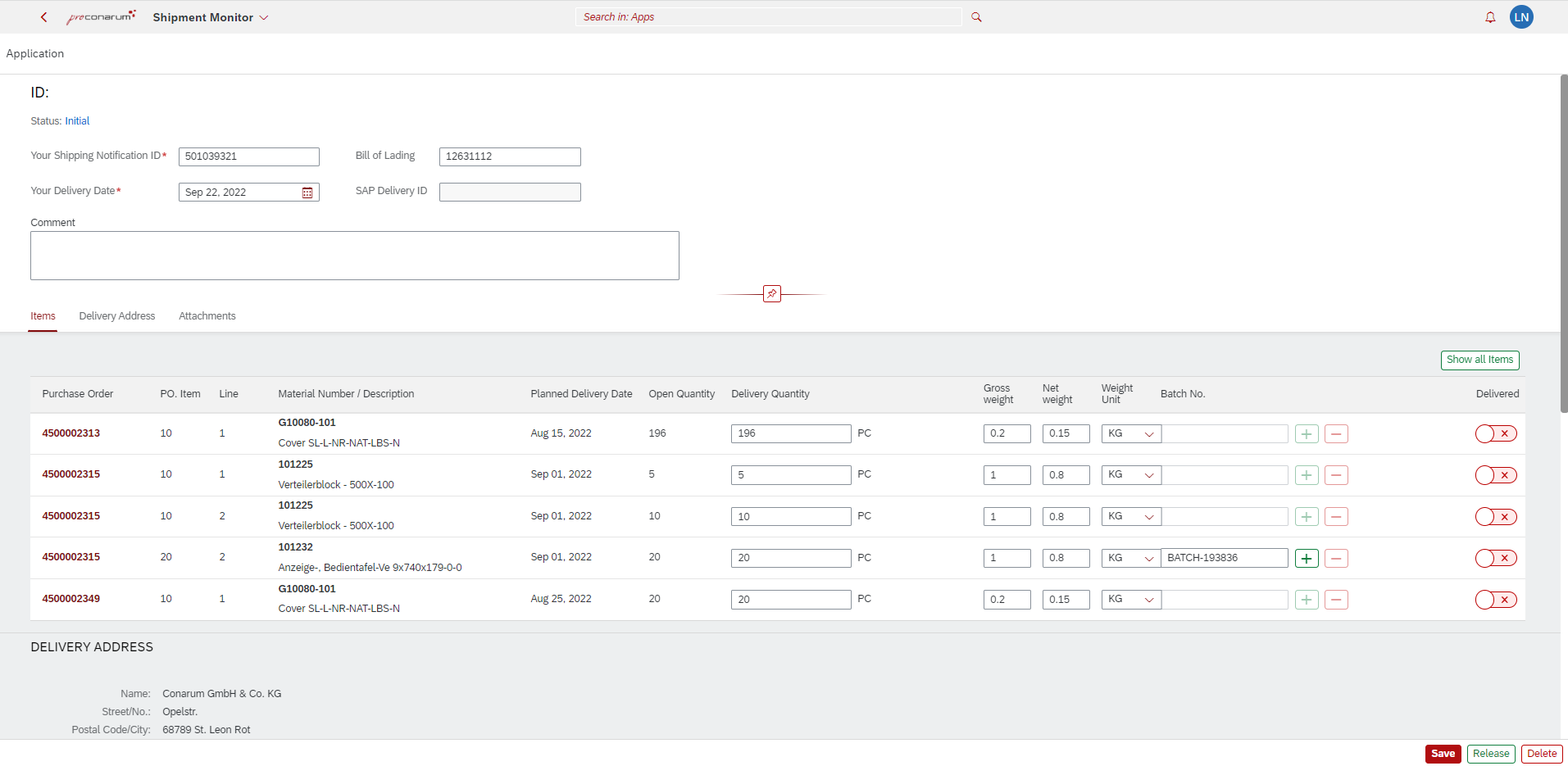Toggle Delivered switch for order 4500002313
Image resolution: width=1568 pixels, height=766 pixels.
coord(1496,434)
